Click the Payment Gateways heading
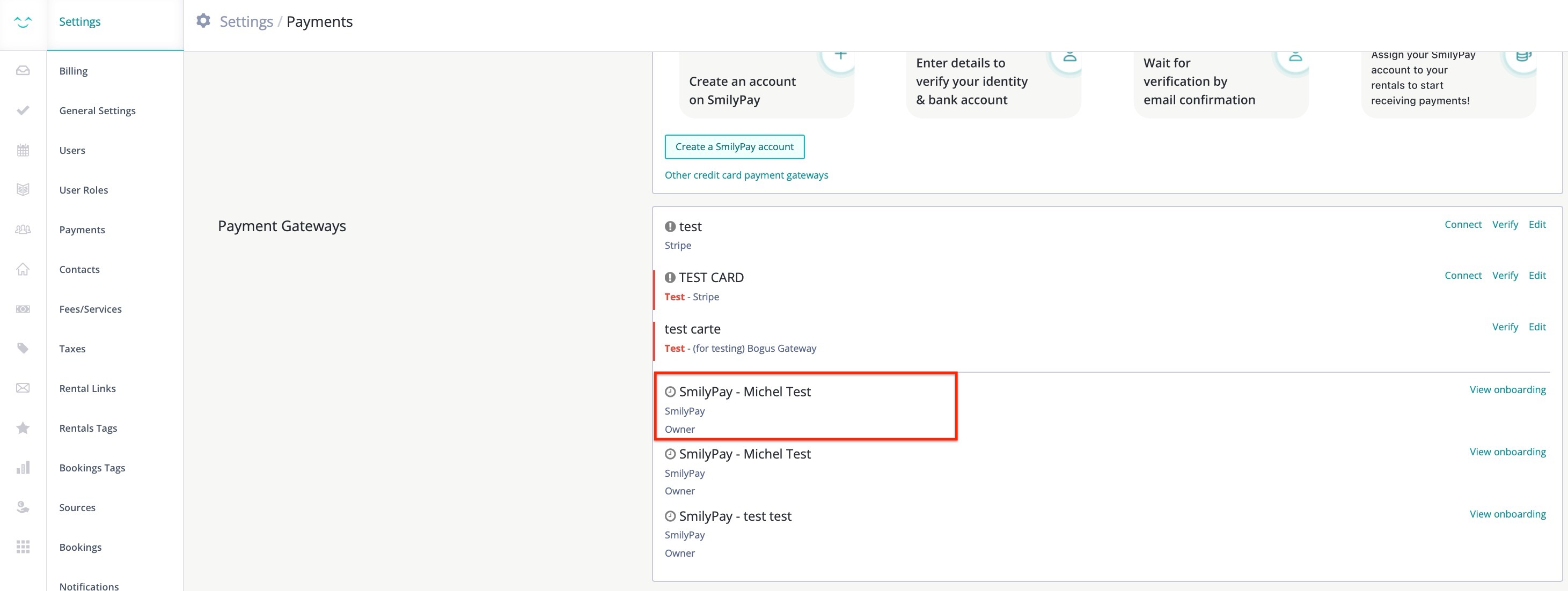 [282, 226]
